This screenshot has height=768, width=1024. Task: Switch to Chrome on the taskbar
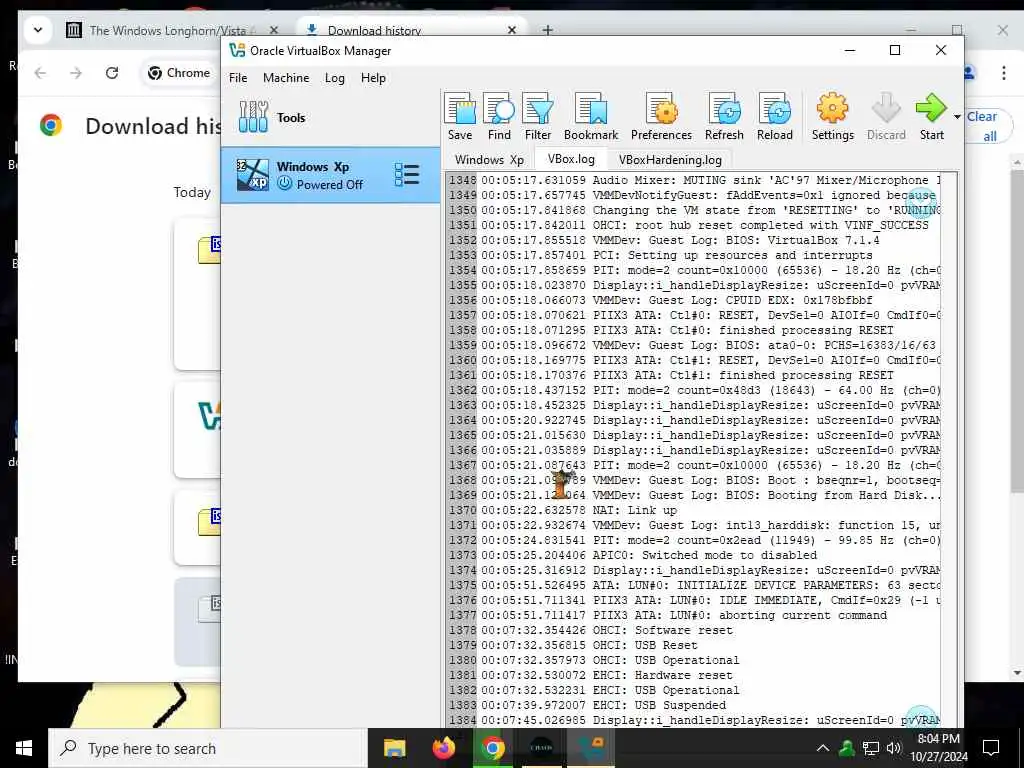pyautogui.click(x=493, y=748)
